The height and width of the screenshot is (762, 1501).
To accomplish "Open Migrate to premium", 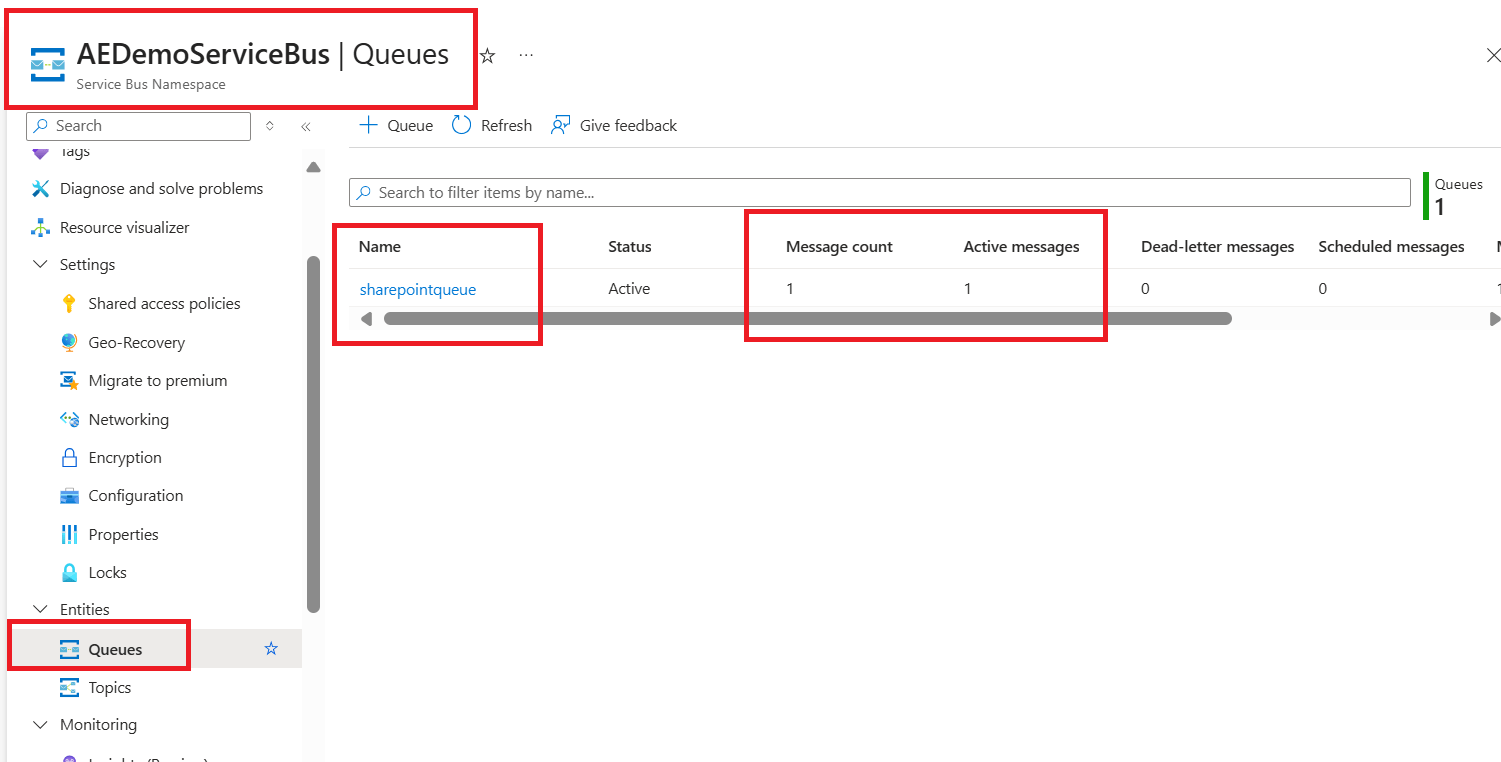I will pos(158,381).
